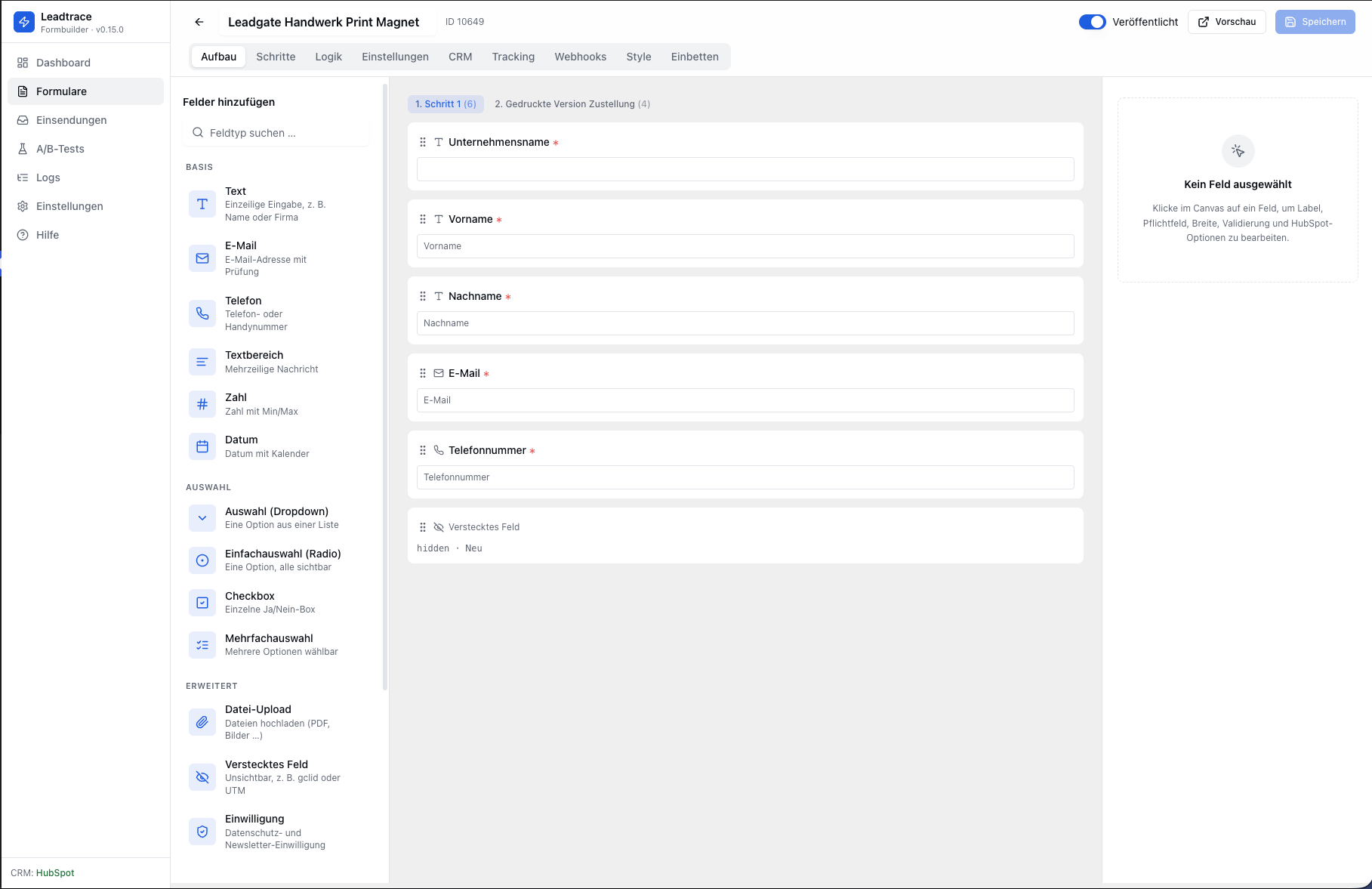Click the Checkbox field type icon
Image resolution: width=1372 pixels, height=889 pixels.
tap(202, 603)
